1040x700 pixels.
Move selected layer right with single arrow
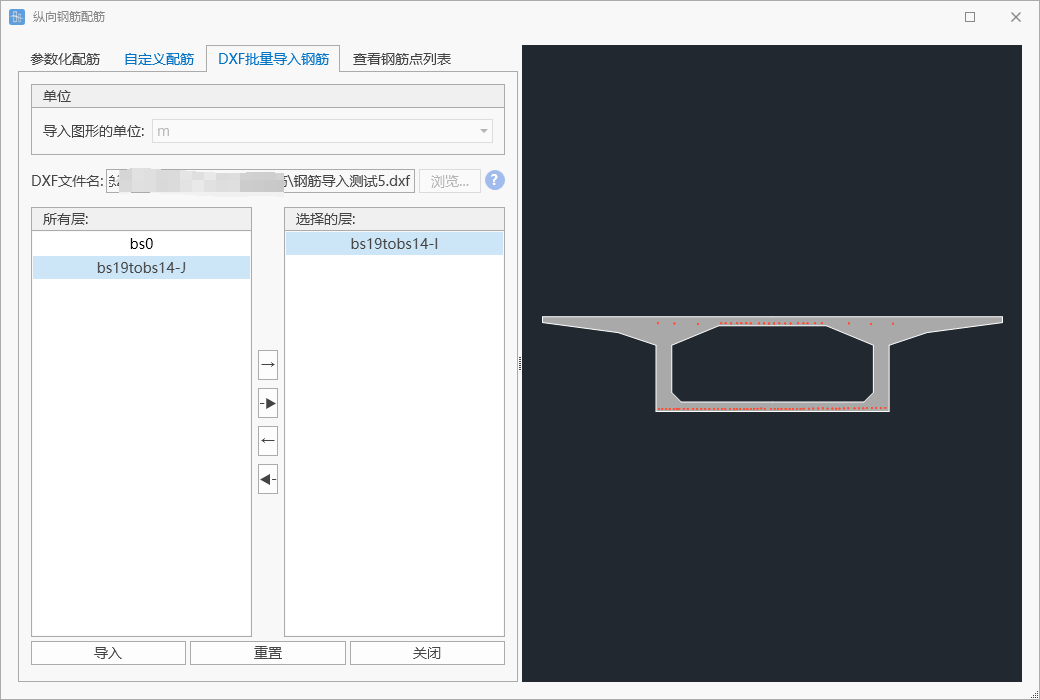268,365
